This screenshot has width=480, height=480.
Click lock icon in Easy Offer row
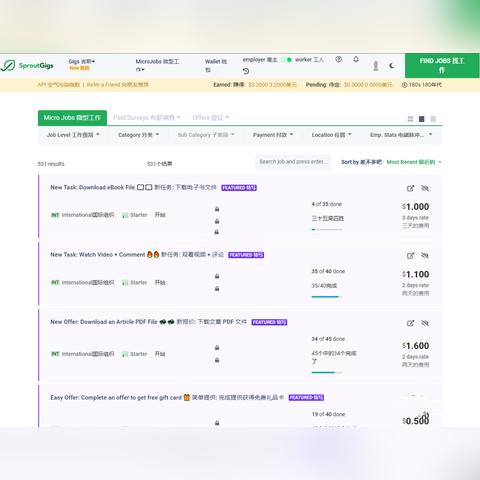coord(217,423)
